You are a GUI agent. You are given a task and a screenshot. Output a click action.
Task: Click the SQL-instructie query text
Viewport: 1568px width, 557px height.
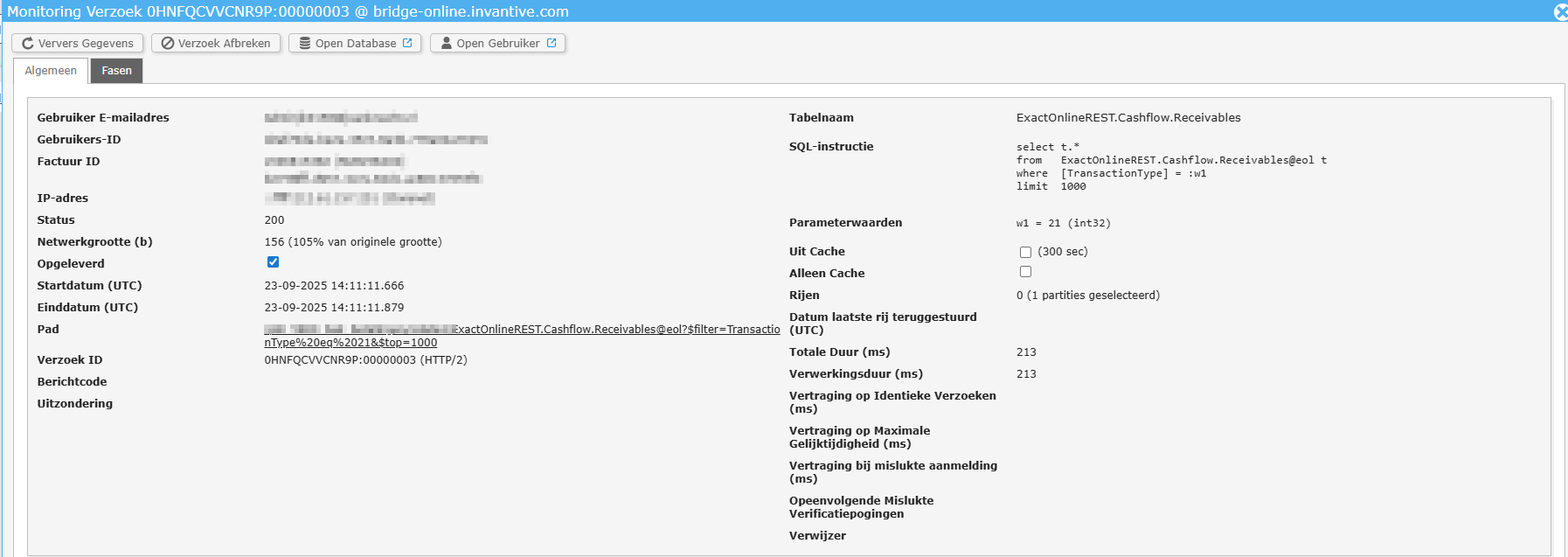pos(1170,166)
